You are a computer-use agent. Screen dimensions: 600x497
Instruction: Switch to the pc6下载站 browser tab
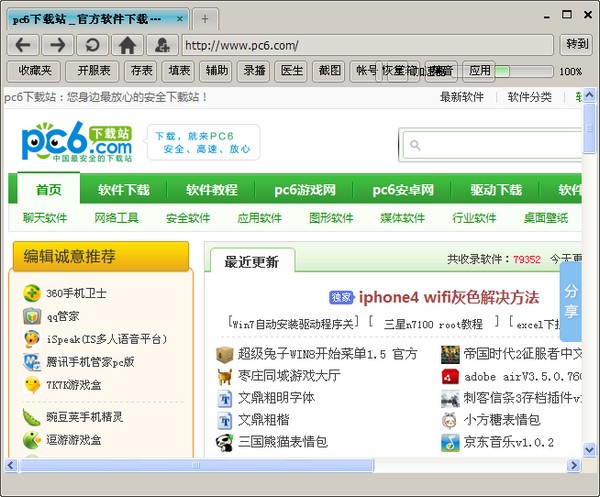pyautogui.click(x=98, y=19)
